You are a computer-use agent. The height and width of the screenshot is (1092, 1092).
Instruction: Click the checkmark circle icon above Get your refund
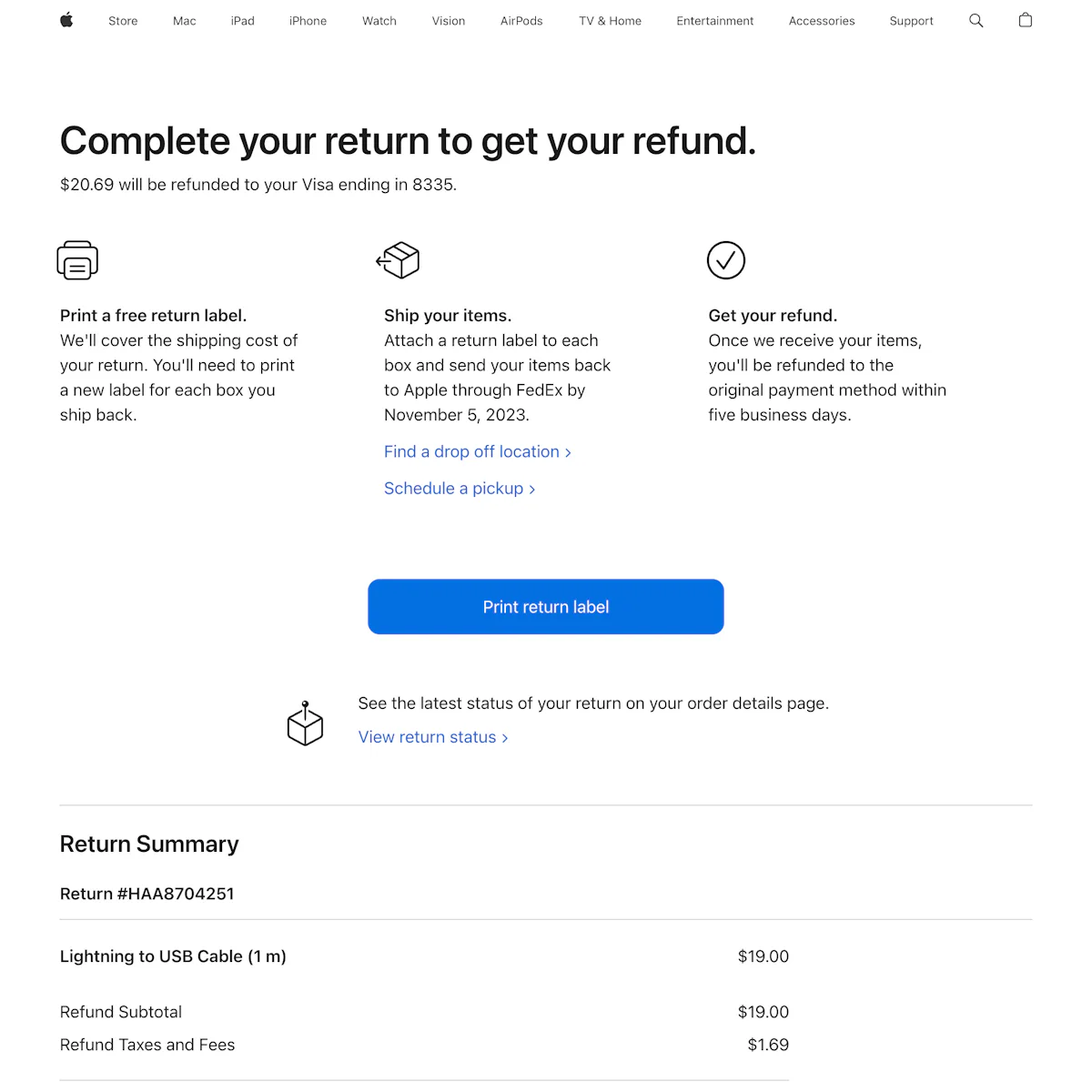tap(725, 259)
